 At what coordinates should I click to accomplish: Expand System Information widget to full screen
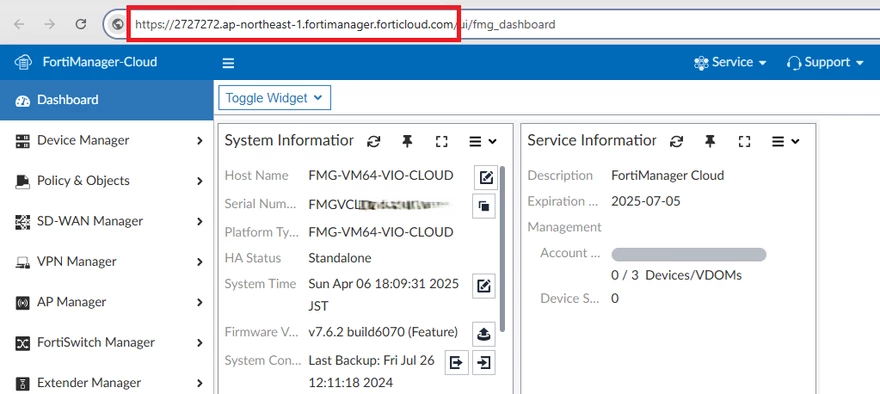442,141
